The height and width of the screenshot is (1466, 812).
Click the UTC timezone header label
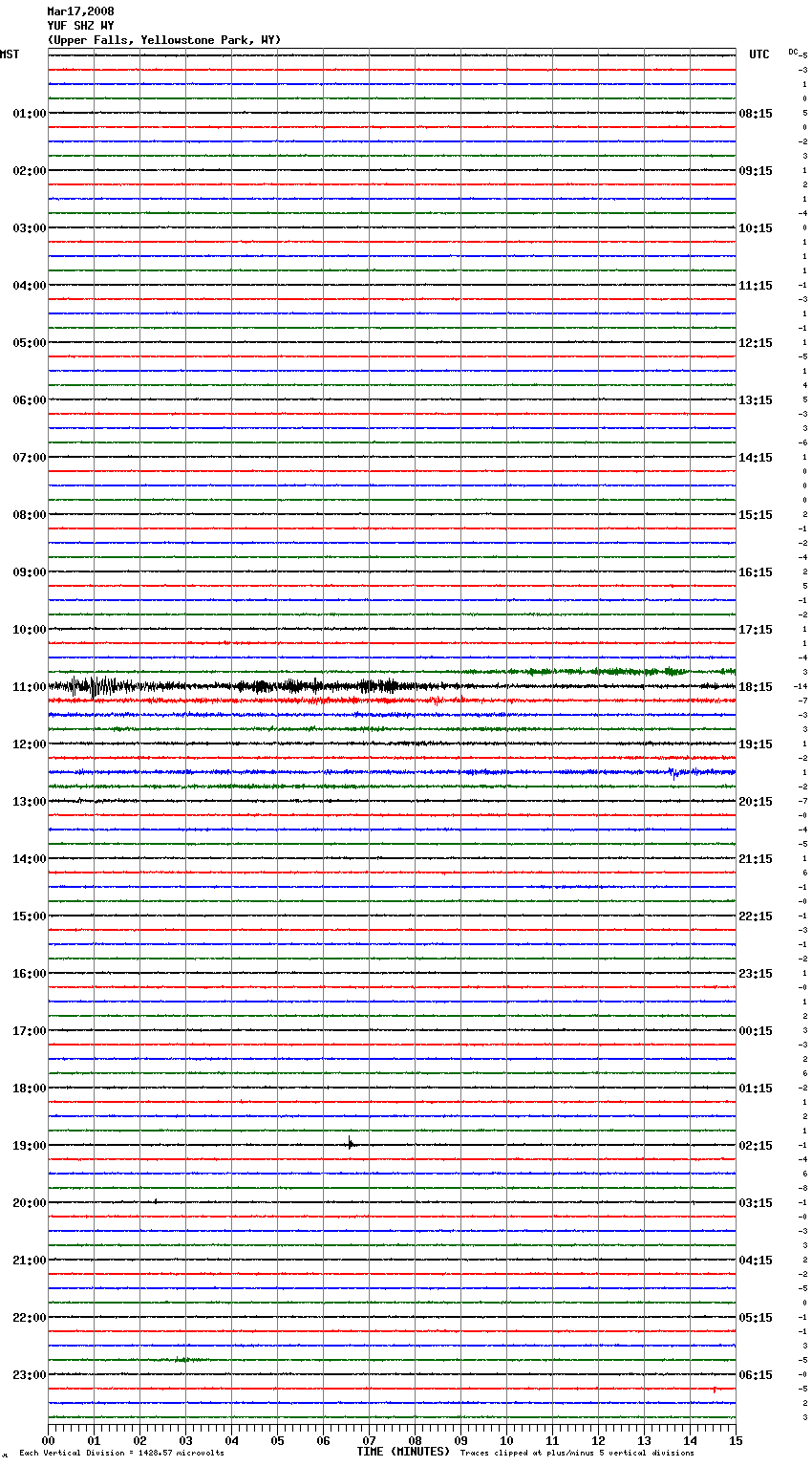[759, 54]
